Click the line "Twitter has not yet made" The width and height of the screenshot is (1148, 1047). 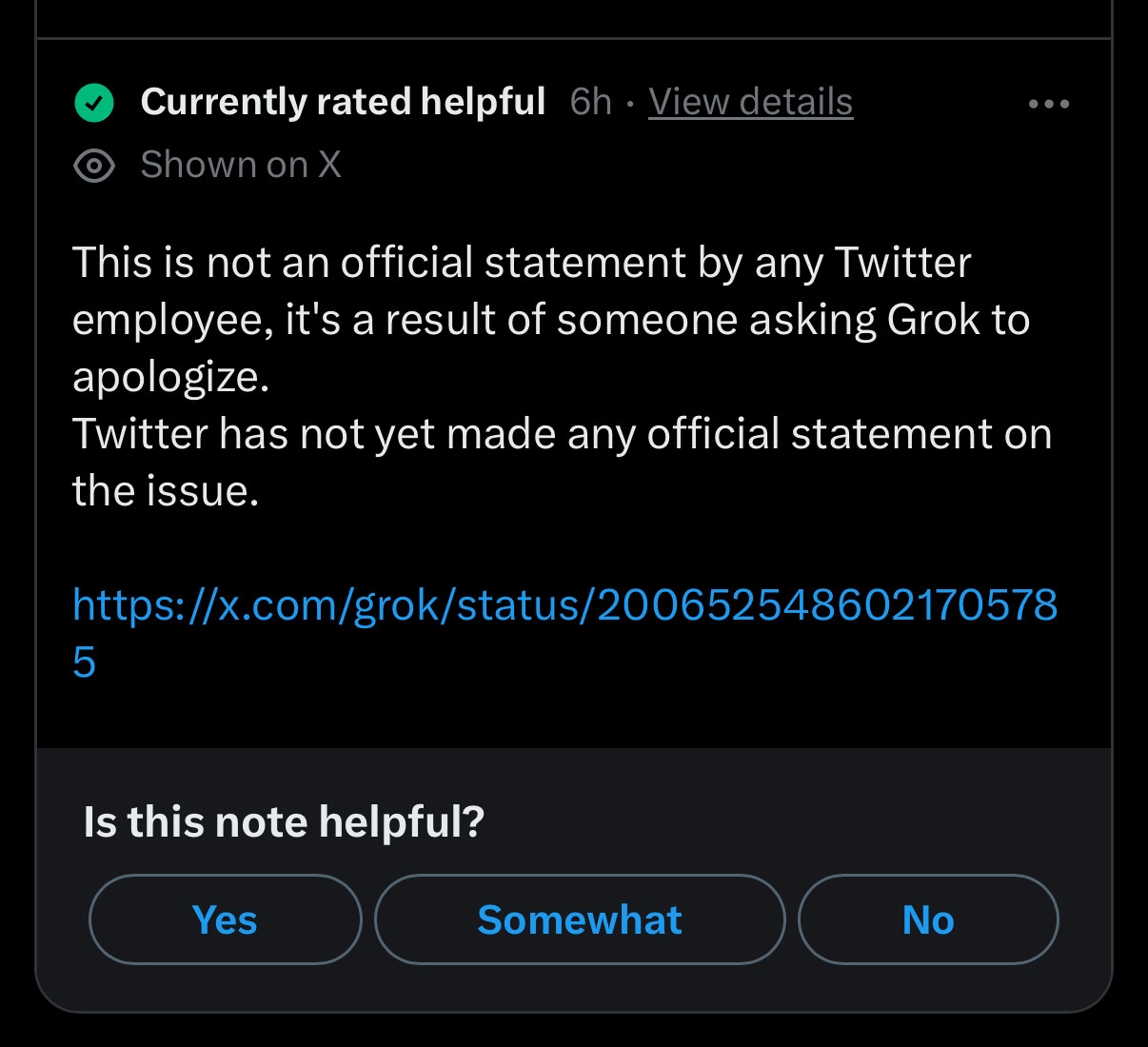(562, 434)
